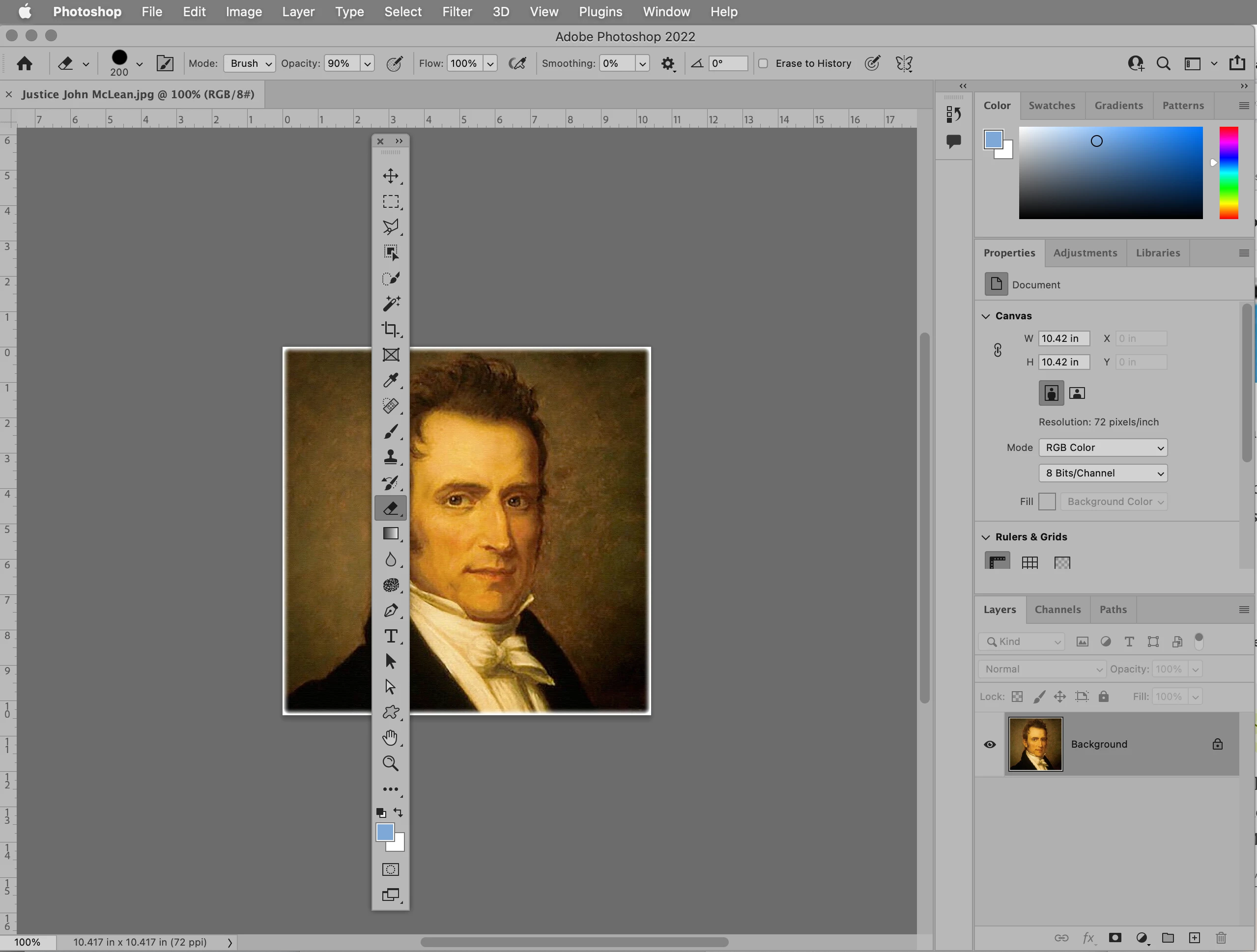Open the RGB Color mode dropdown
1257x952 pixels.
(x=1102, y=448)
